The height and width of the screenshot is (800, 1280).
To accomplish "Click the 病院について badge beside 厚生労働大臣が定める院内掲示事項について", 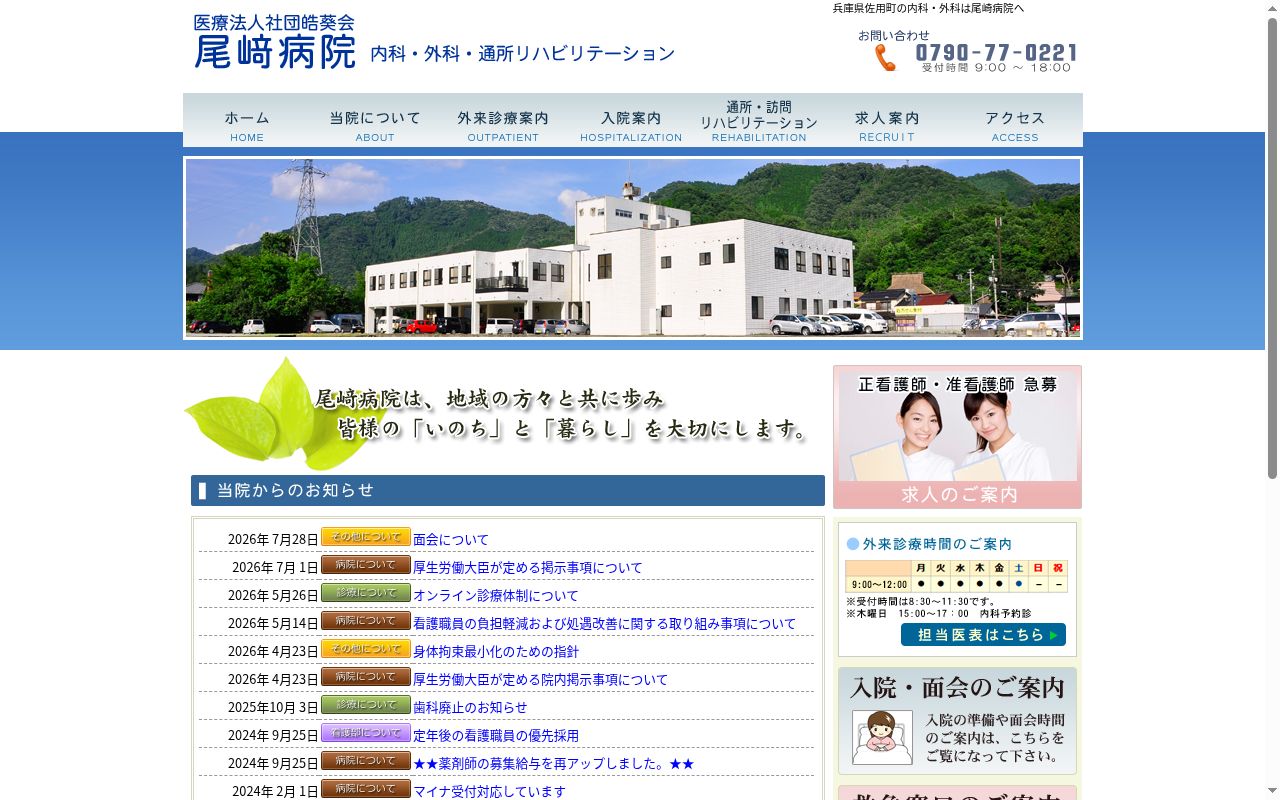I will [366, 677].
